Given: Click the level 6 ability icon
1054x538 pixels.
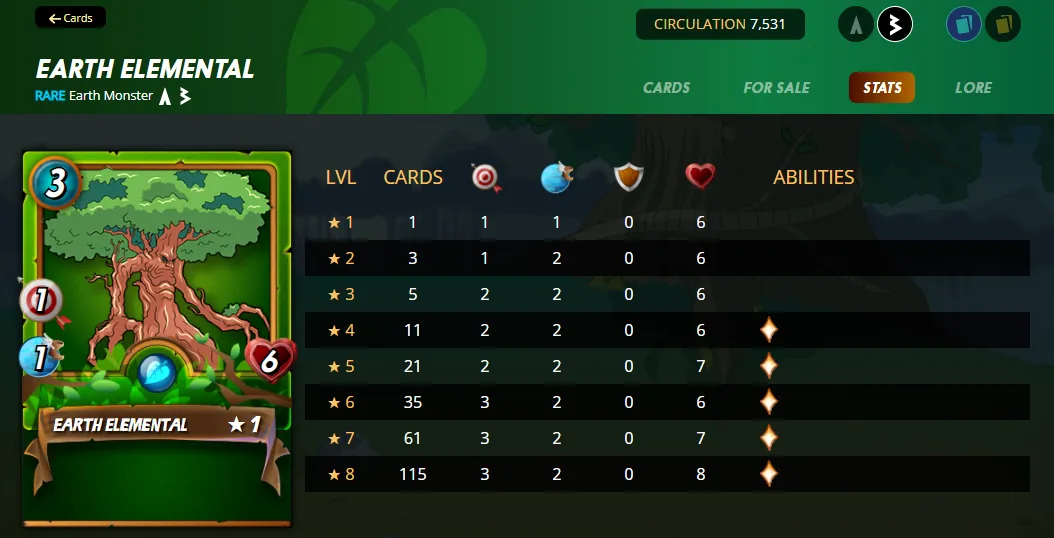Looking at the screenshot, I should tap(769, 402).
